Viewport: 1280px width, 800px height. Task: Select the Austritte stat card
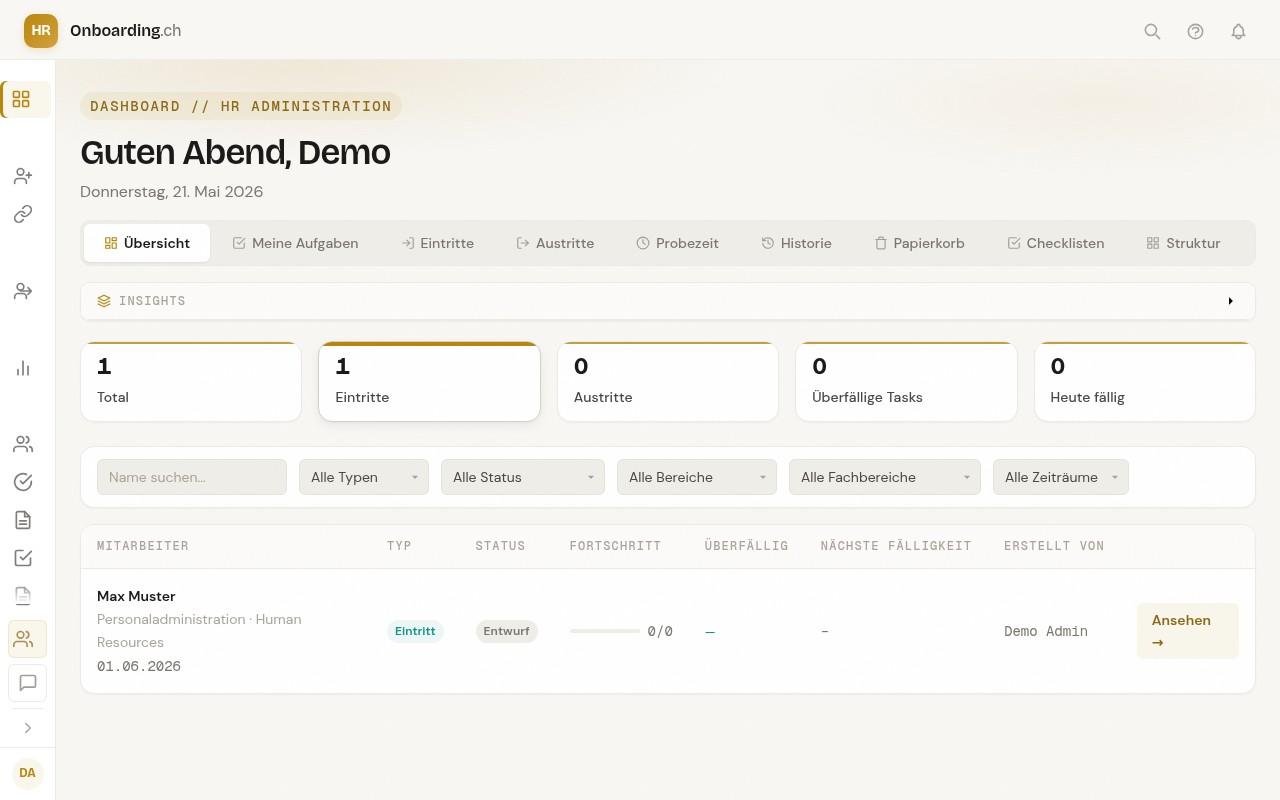[x=668, y=381]
